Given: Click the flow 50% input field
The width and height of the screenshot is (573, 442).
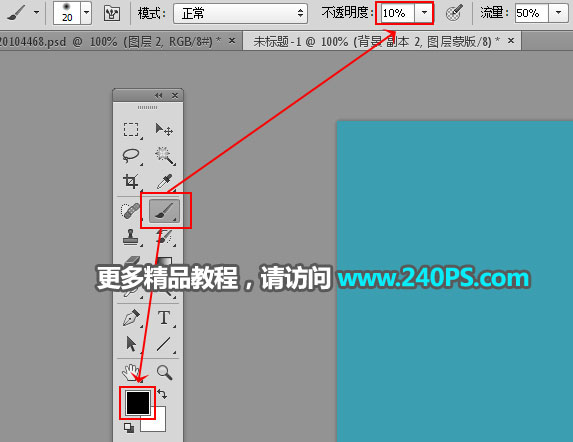Looking at the screenshot, I should tap(531, 14).
